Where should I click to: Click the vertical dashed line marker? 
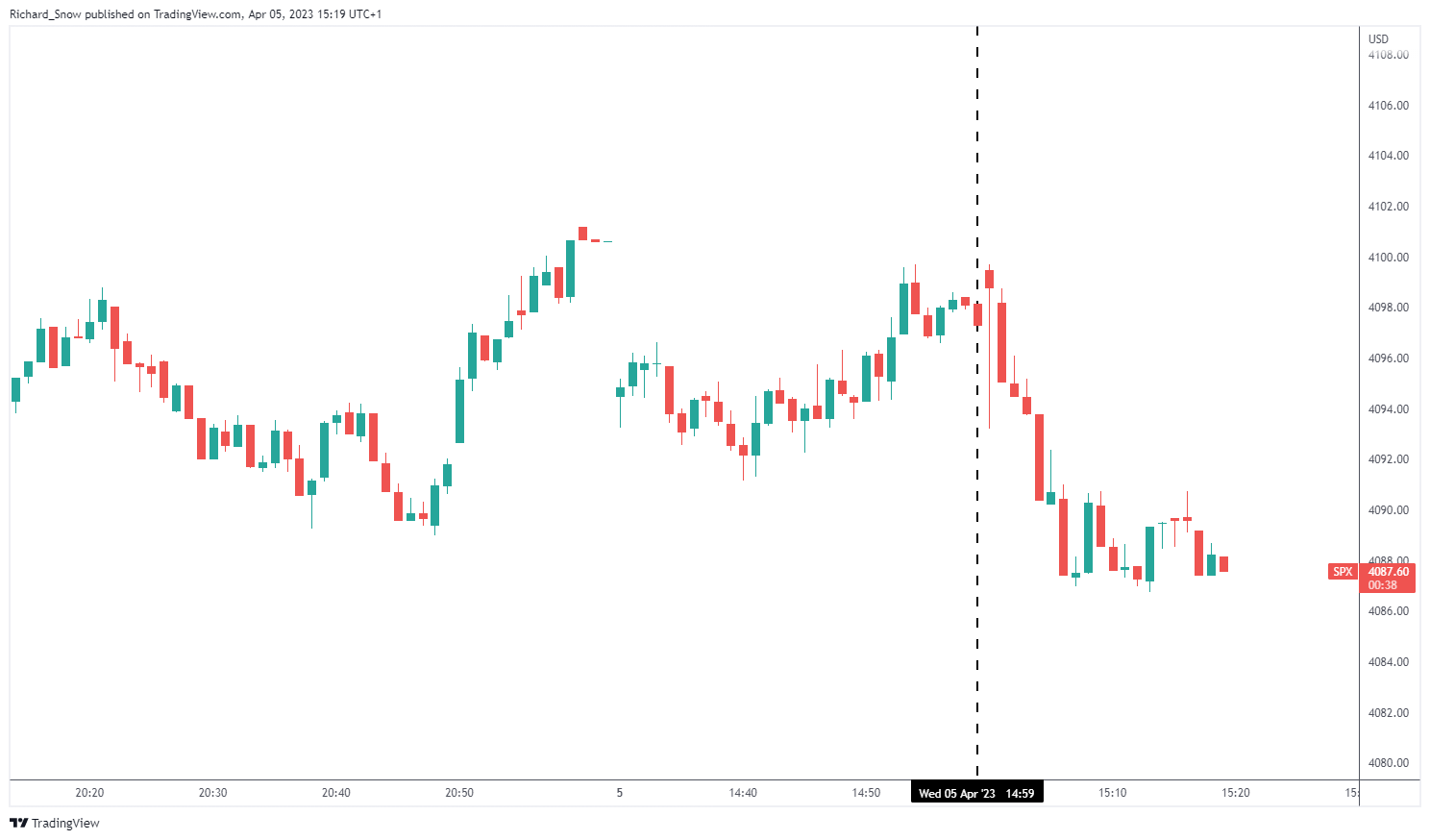(977, 402)
